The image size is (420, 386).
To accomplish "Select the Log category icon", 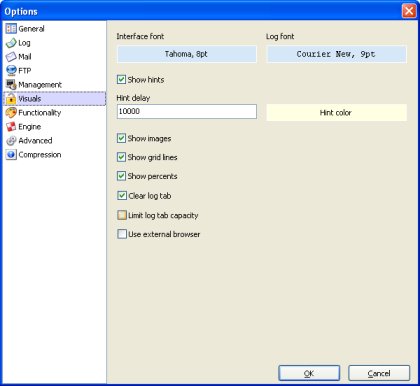I will tap(11, 43).
